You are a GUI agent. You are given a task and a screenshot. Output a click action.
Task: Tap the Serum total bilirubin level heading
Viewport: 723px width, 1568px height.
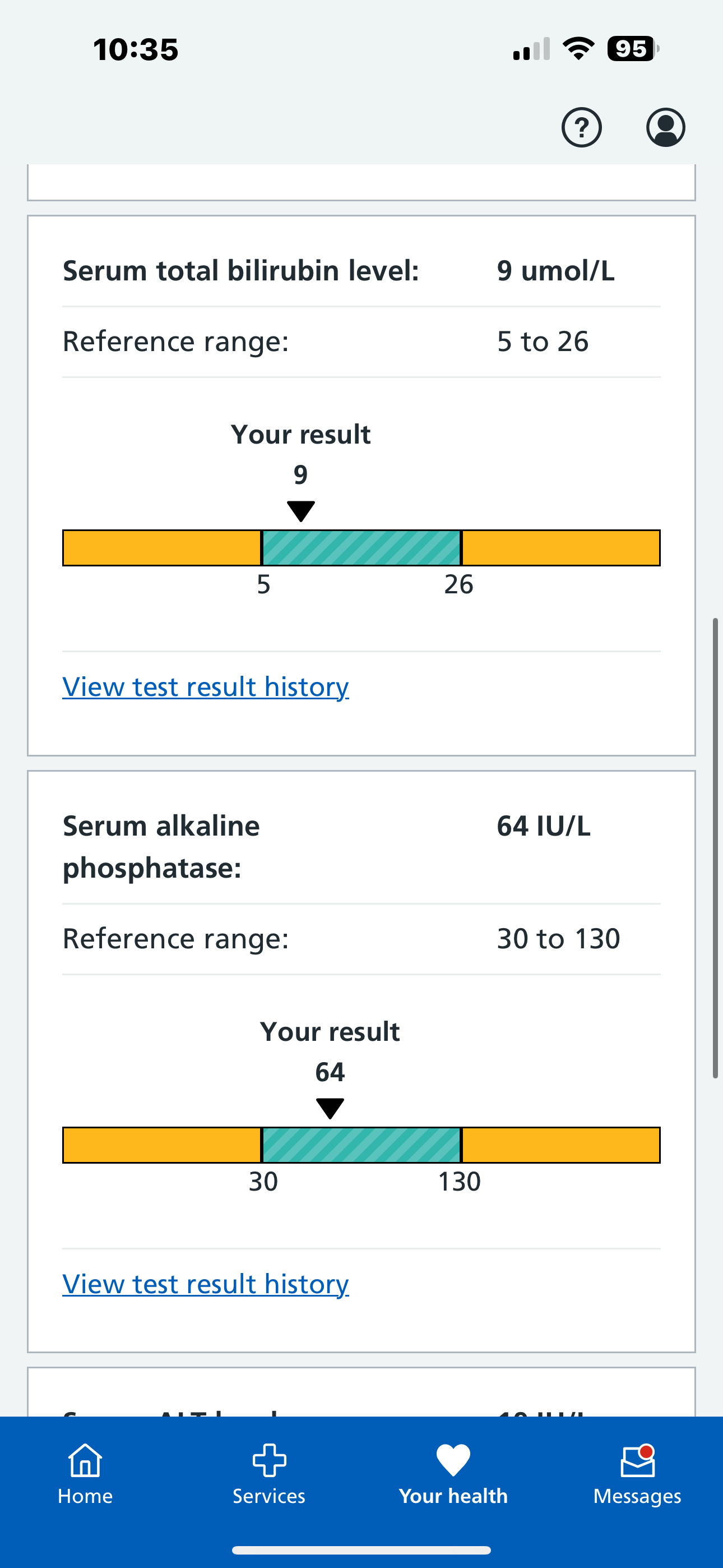tap(241, 271)
